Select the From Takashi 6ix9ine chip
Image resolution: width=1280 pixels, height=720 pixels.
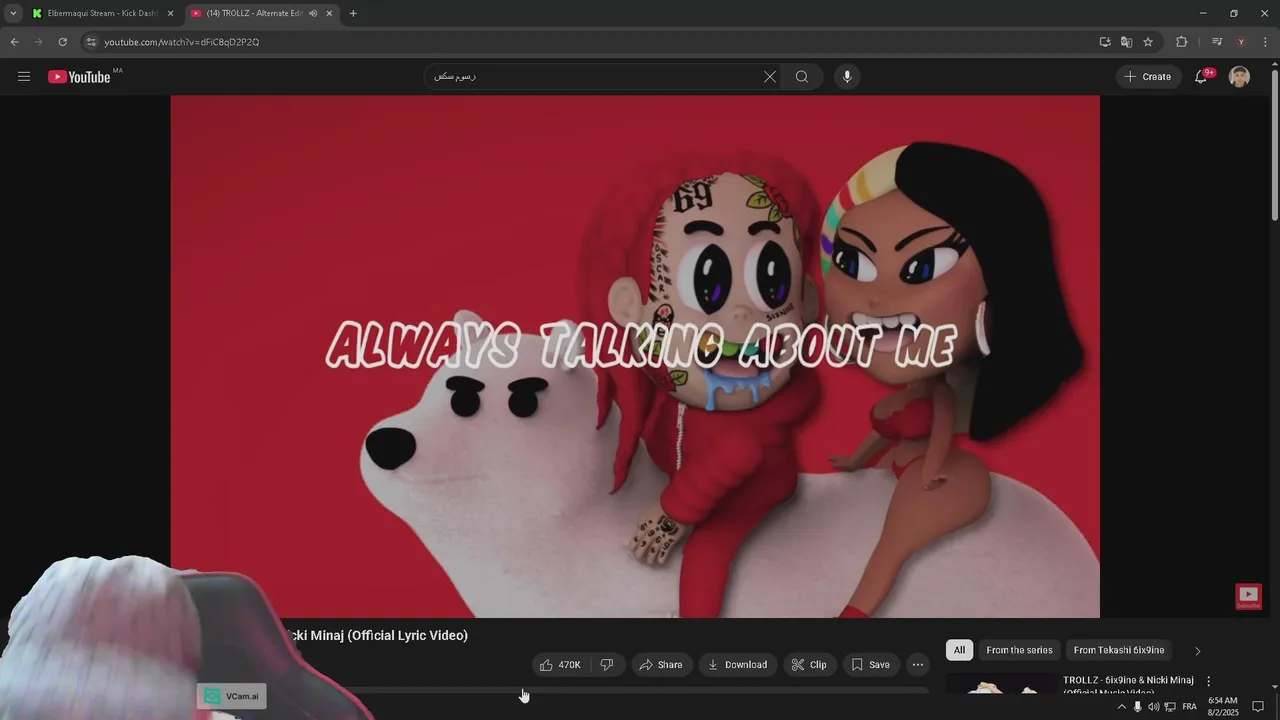1119,650
